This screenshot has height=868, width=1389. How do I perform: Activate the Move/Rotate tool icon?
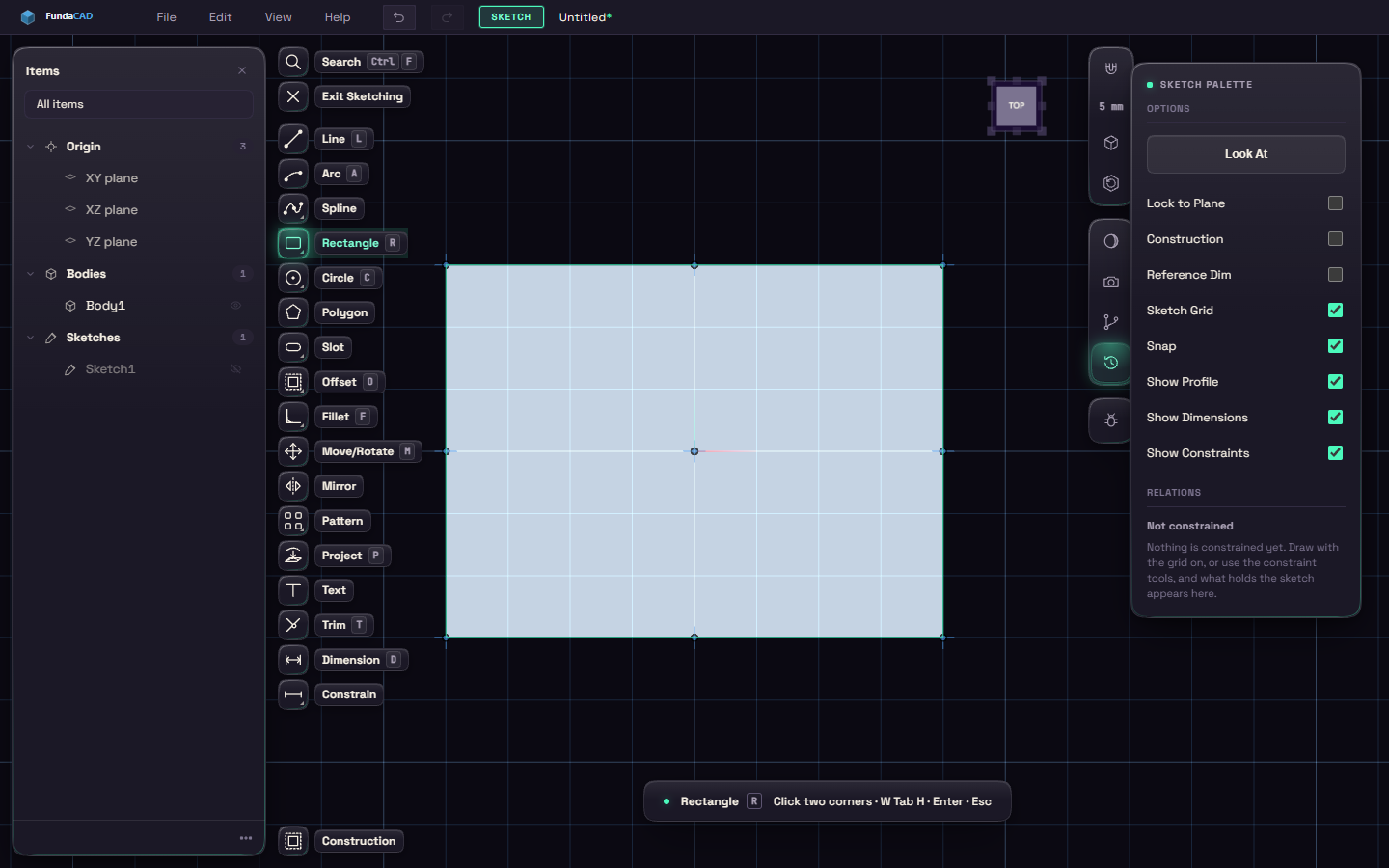pyautogui.click(x=293, y=451)
